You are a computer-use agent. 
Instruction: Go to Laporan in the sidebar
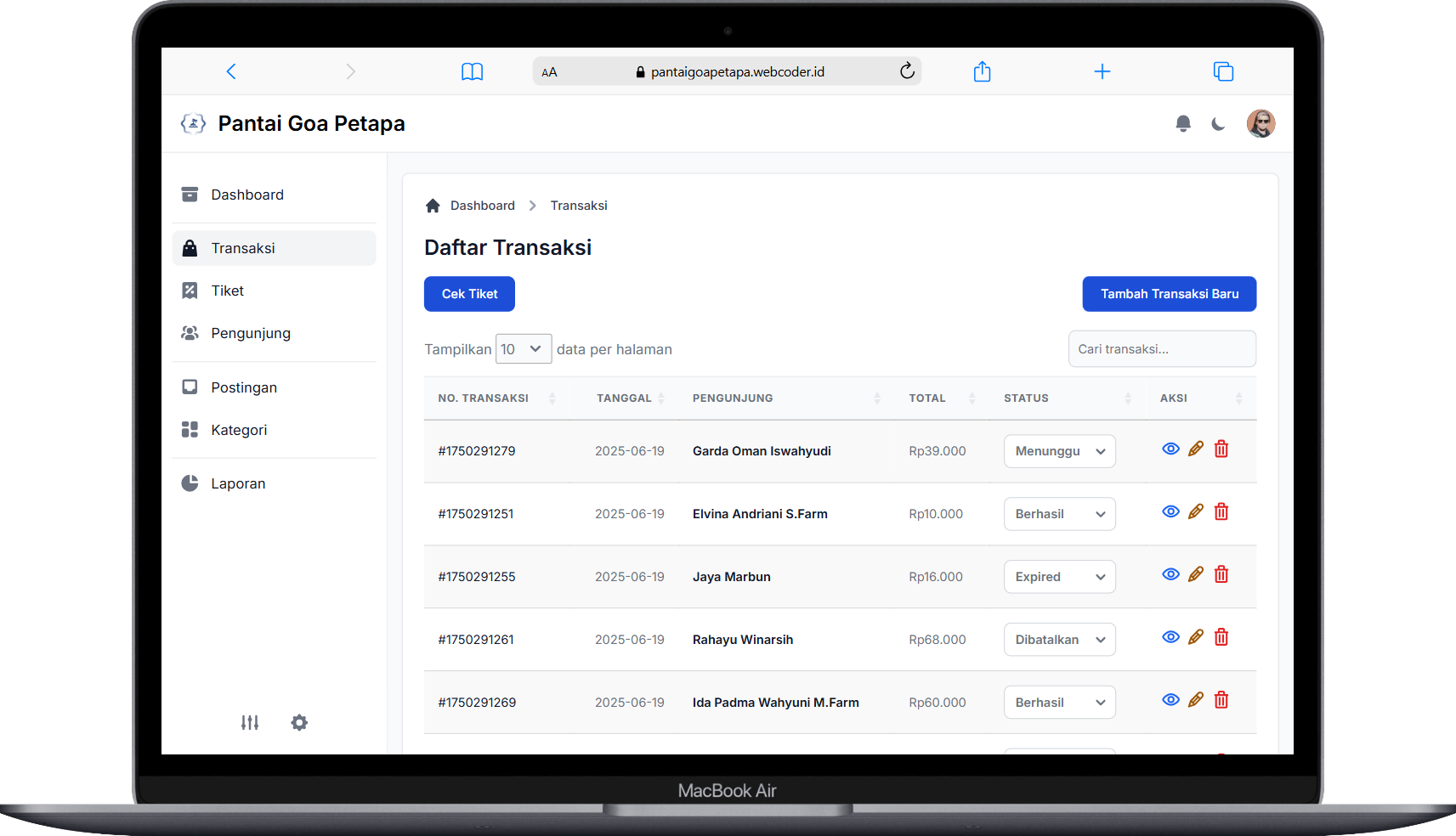274,483
